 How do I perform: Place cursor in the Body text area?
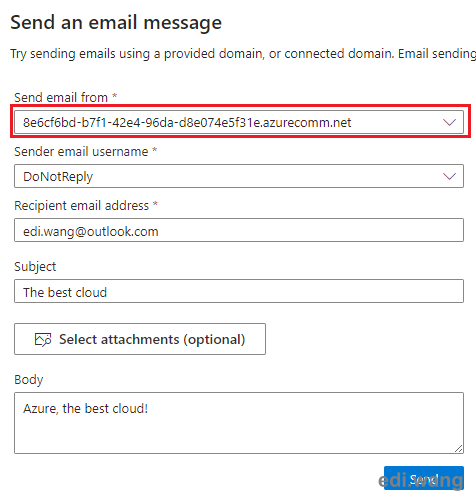click(x=239, y=423)
